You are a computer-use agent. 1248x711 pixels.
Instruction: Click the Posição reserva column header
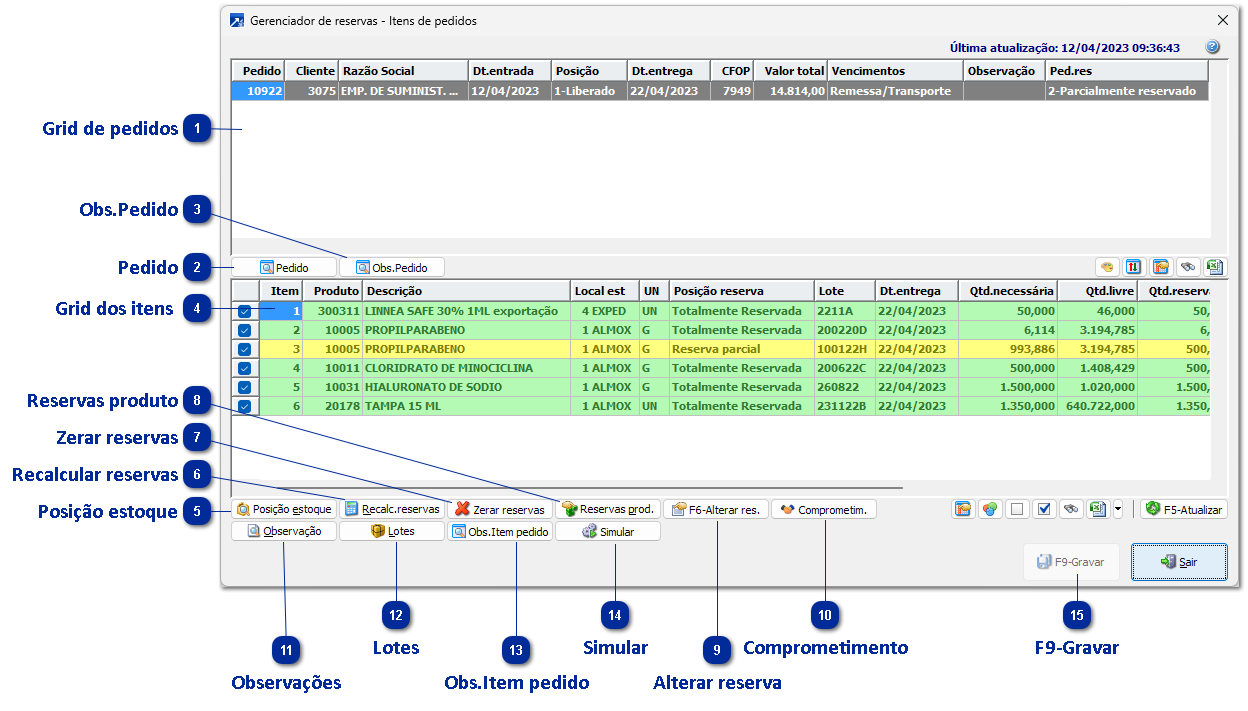740,291
